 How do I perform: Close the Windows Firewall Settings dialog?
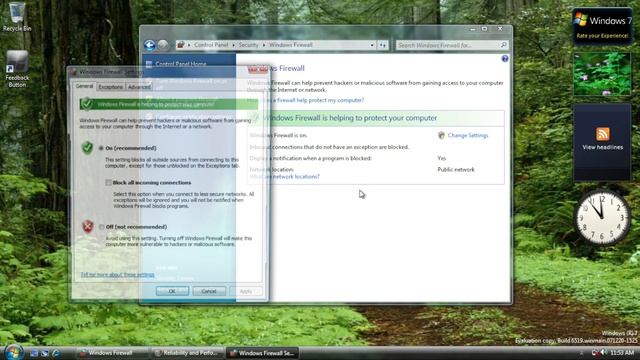click(258, 70)
